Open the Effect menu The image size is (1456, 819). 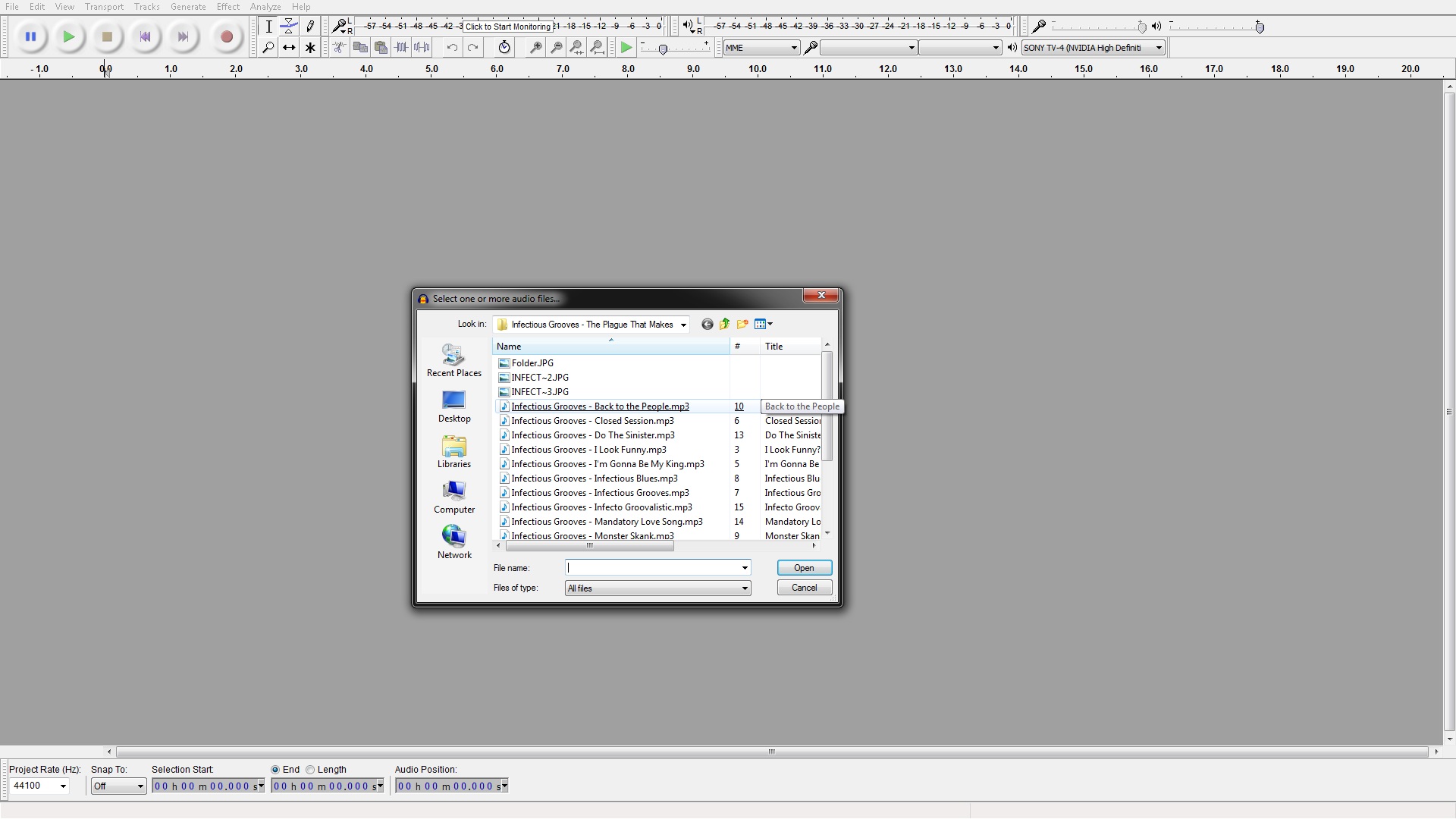227,7
